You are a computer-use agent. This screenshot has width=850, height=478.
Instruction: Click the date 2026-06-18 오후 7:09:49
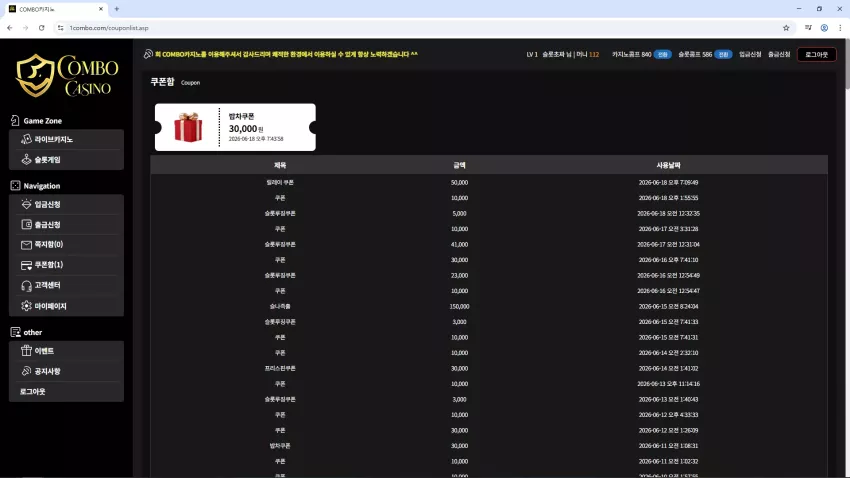668,183
